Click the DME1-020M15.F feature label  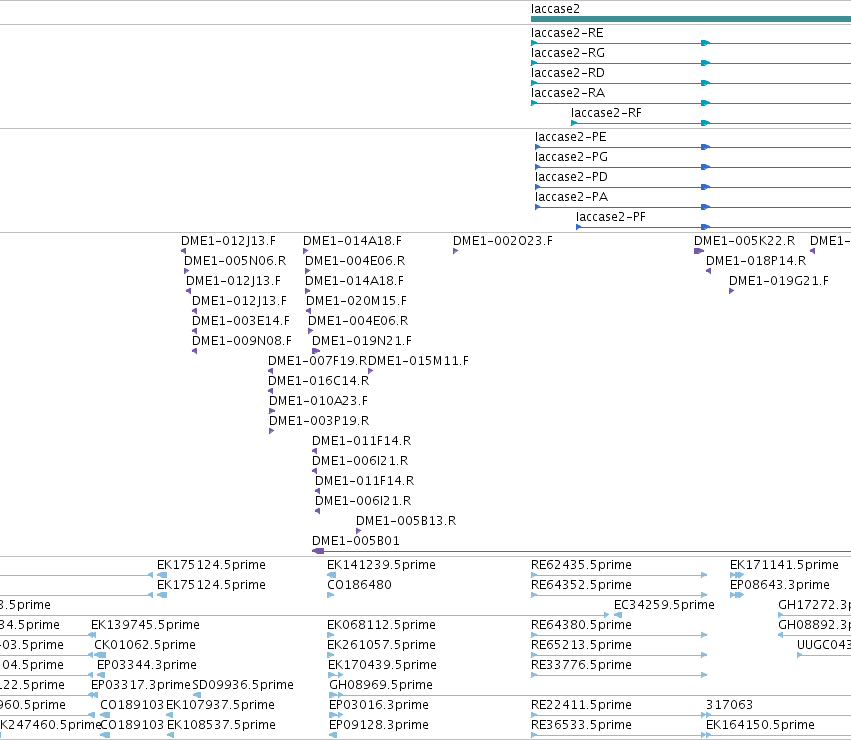click(x=357, y=301)
